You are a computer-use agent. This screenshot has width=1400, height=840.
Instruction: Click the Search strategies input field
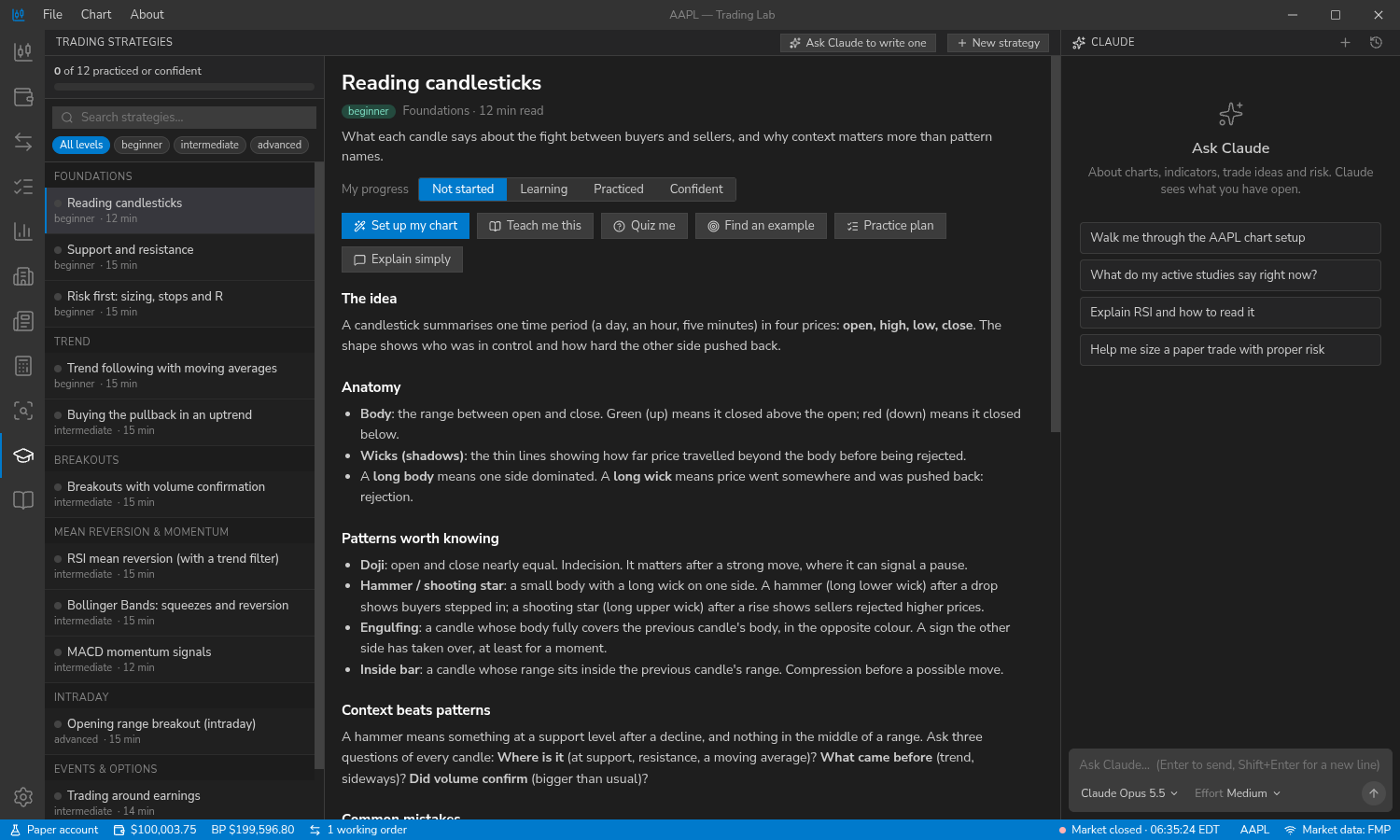184,118
